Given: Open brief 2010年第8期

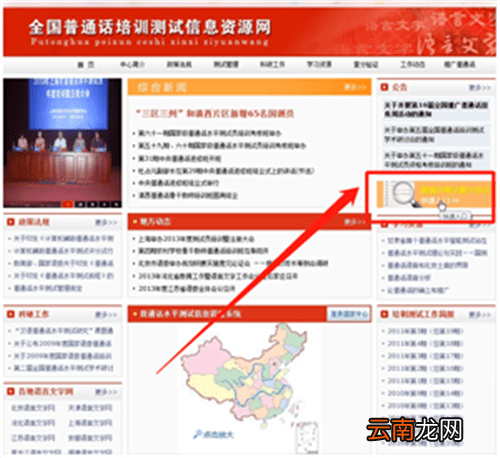Looking at the screenshot, I should coord(425,406).
